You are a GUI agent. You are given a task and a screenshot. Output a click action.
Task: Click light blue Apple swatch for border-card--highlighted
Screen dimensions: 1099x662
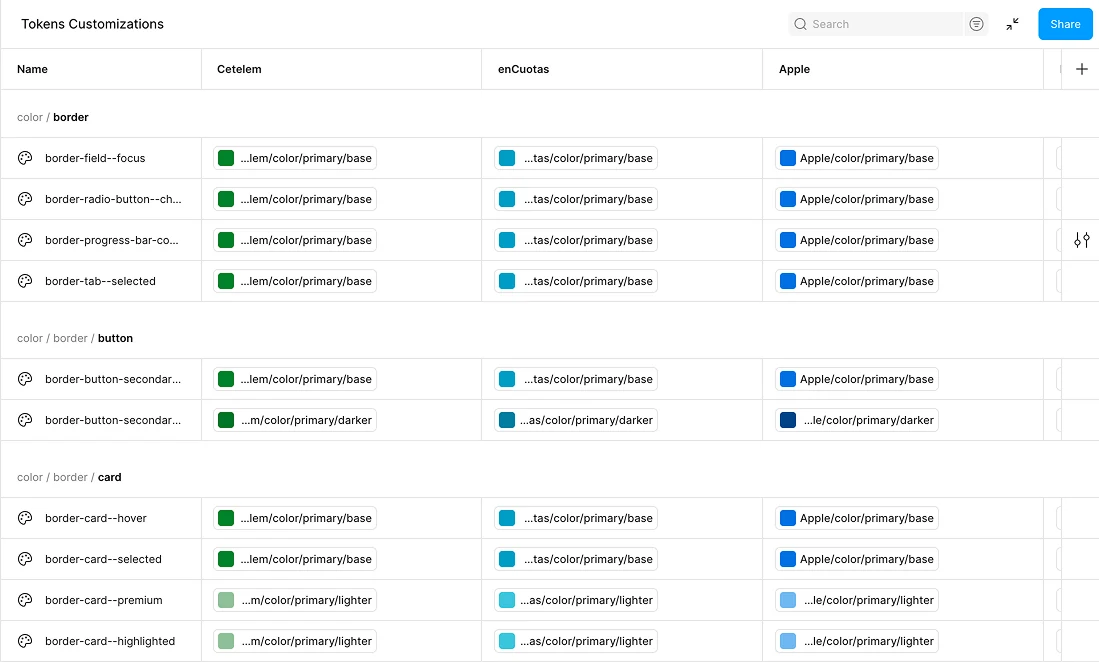(788, 641)
